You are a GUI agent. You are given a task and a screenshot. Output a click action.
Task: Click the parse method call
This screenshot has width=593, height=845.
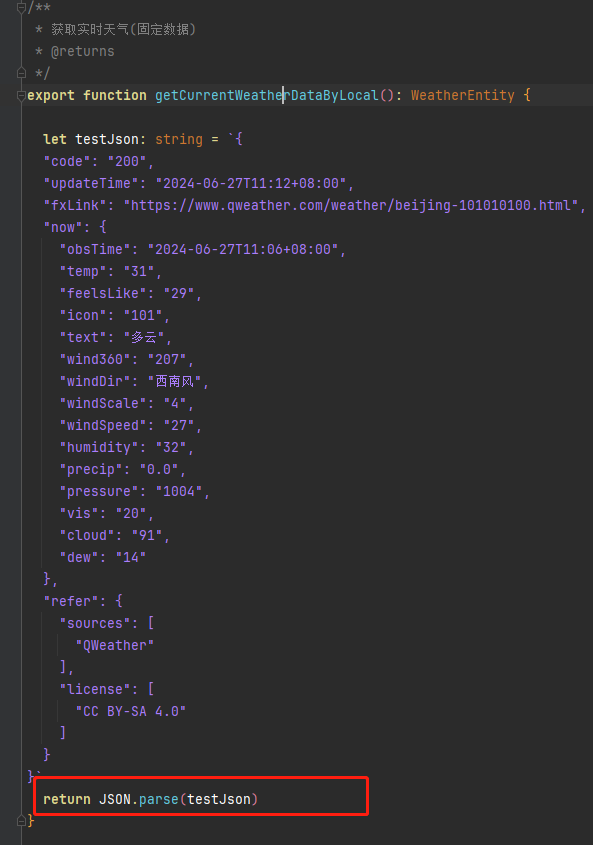[158, 799]
